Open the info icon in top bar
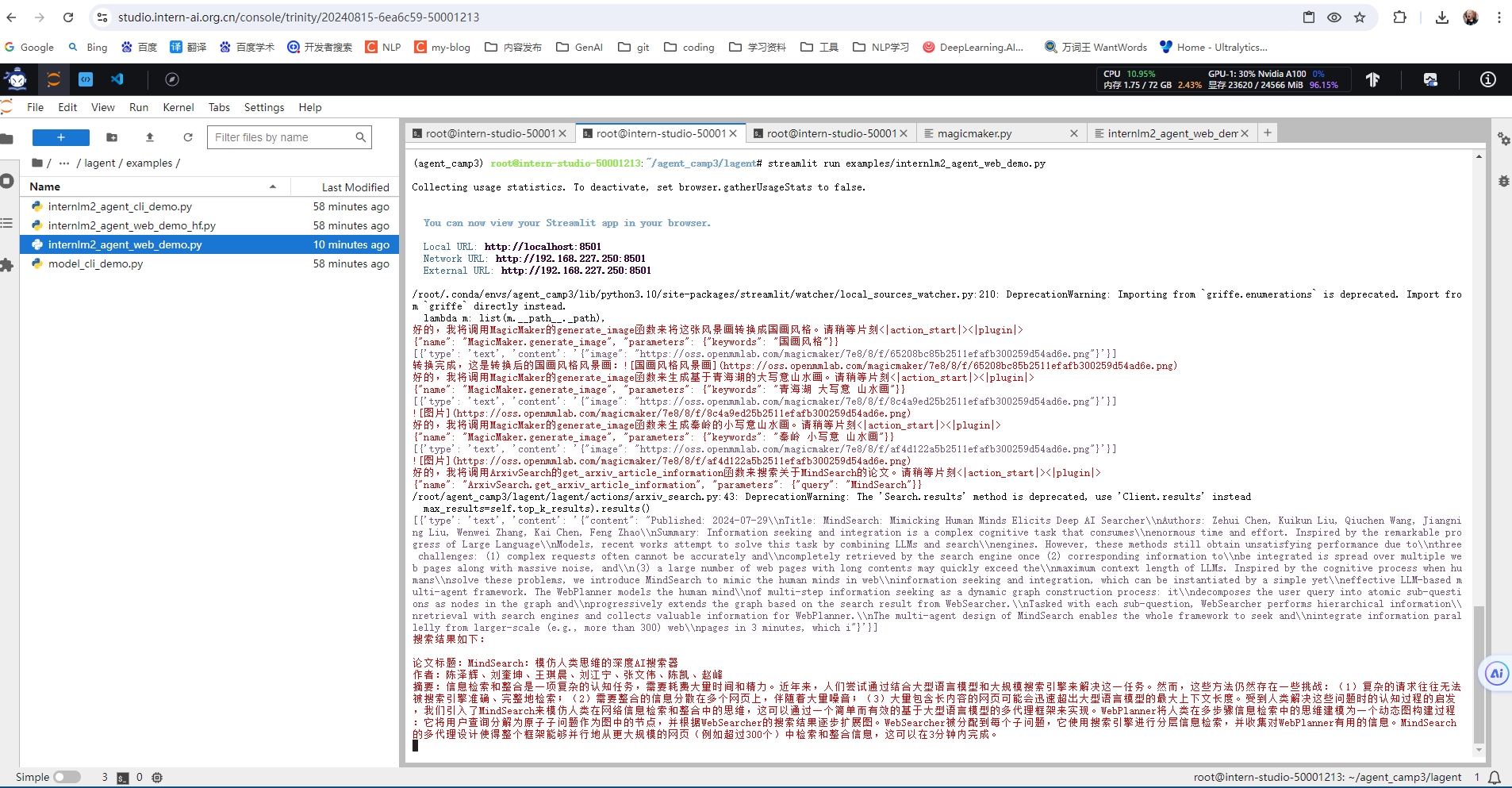The image size is (1512, 788). [1488, 79]
